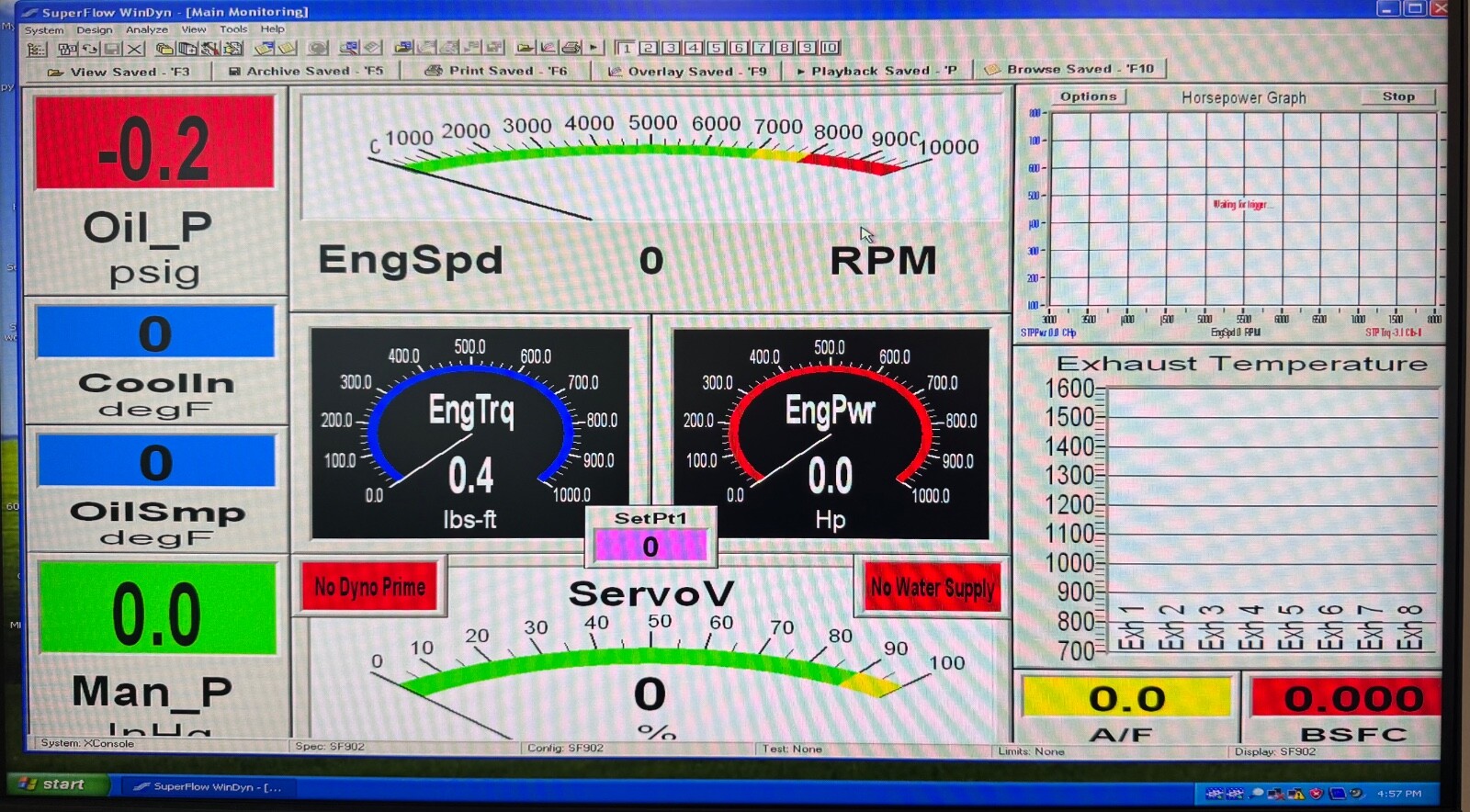The height and width of the screenshot is (812, 1470).
Task: Click the open folder icon beside the printer
Action: coord(526,48)
